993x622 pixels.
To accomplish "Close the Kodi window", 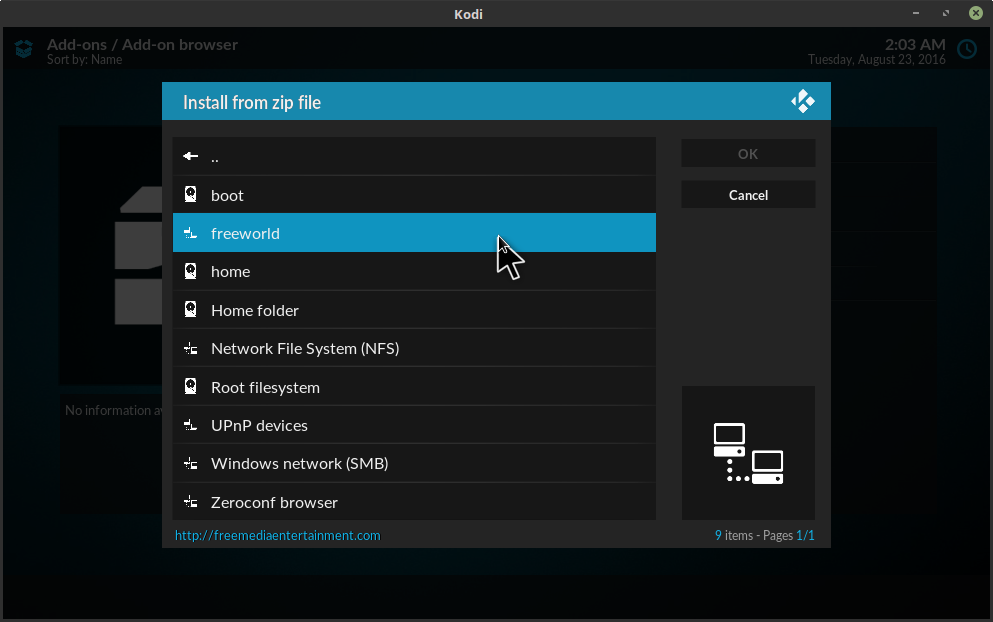I will tap(976, 13).
